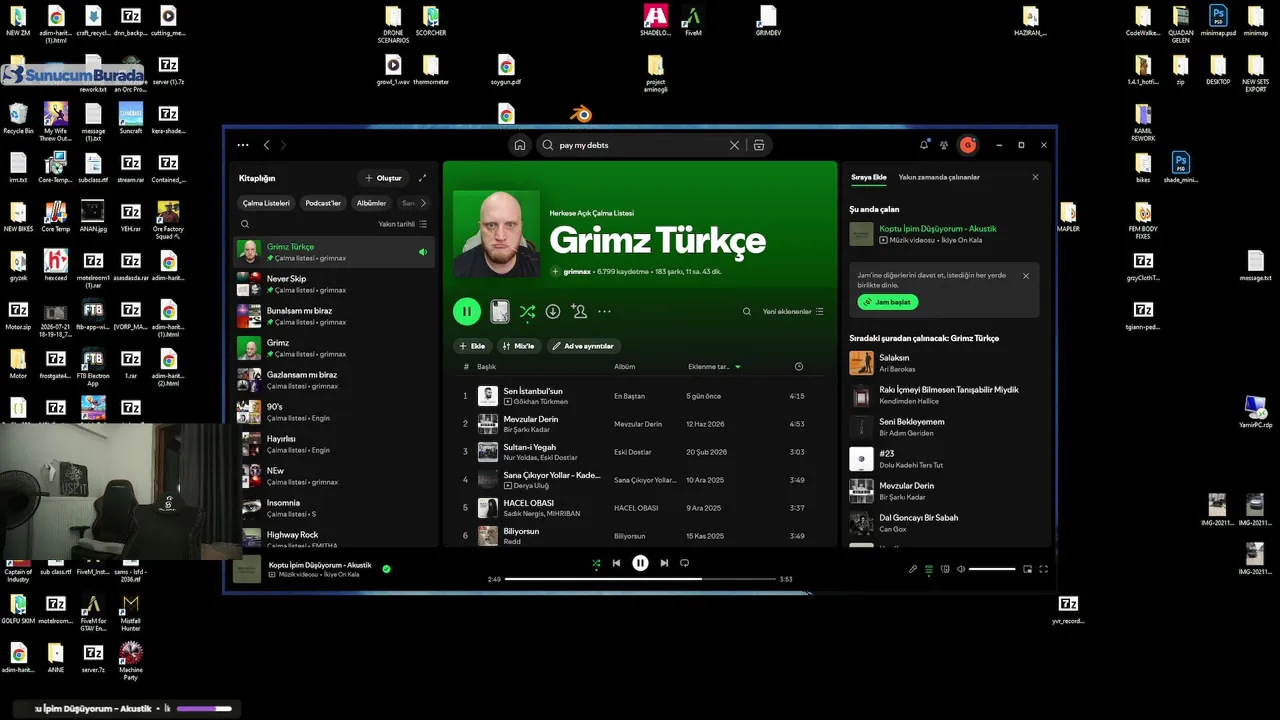Open the Yeni eklenenler sort dropdown

pos(793,311)
